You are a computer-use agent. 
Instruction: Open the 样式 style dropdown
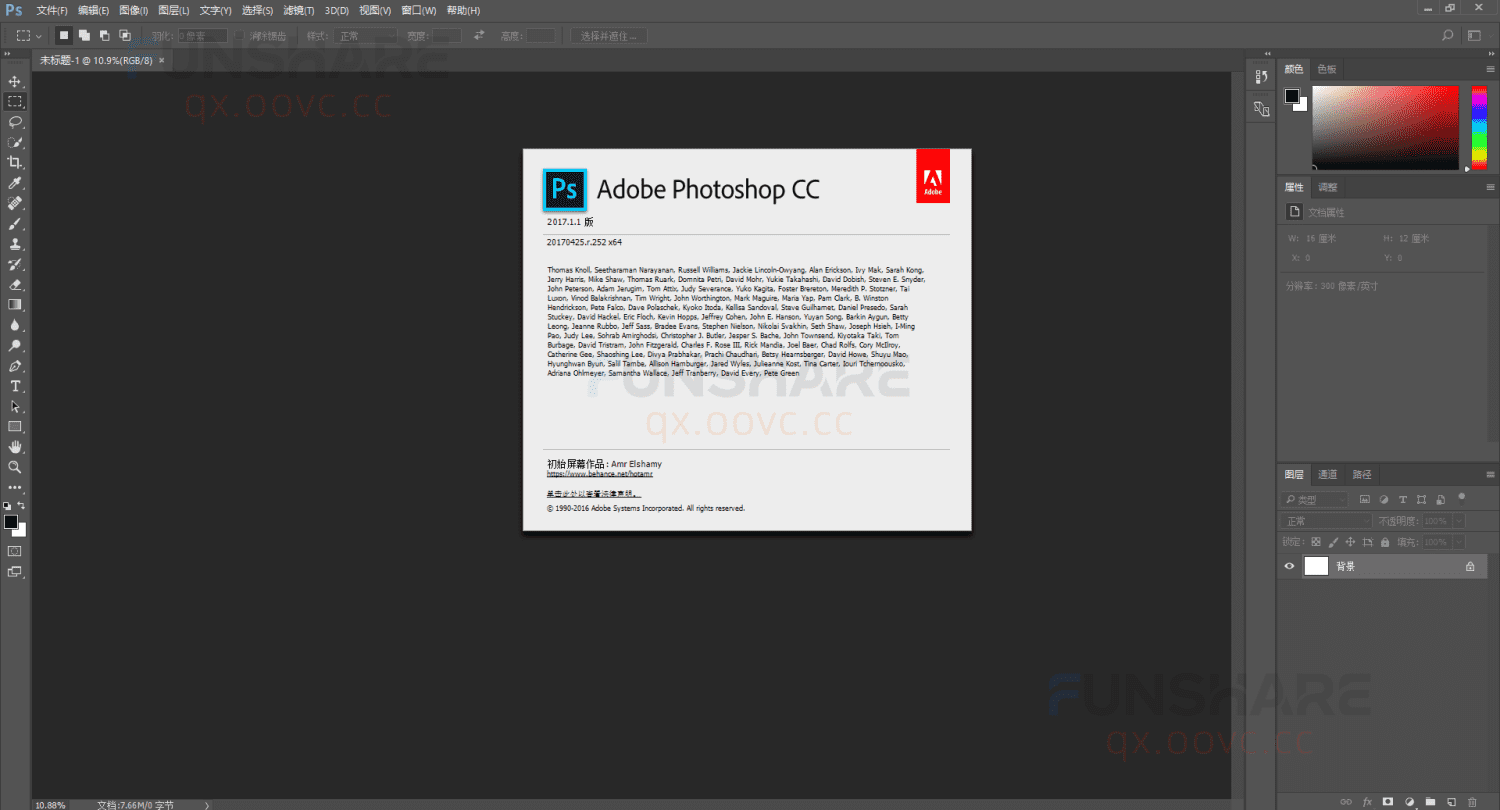click(366, 36)
